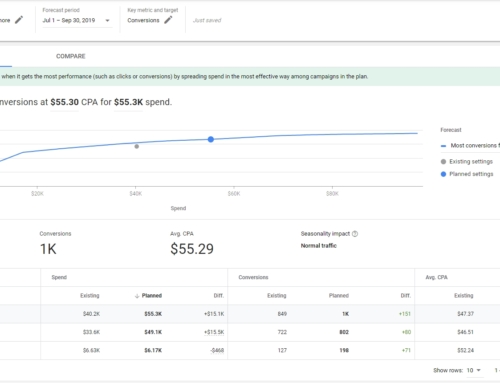The image size is (500, 383).
Task: Click the Most conversions legend entry
Action: (470, 146)
